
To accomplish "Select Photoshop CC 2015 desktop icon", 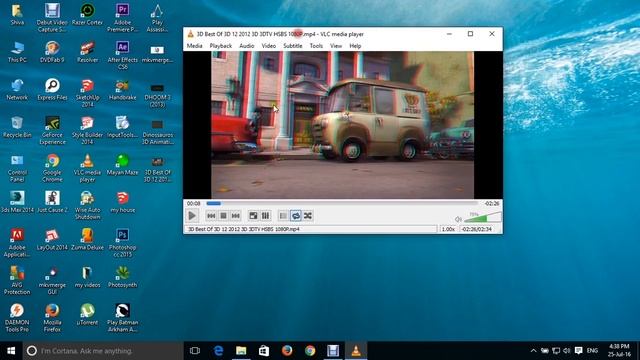I will (122, 242).
